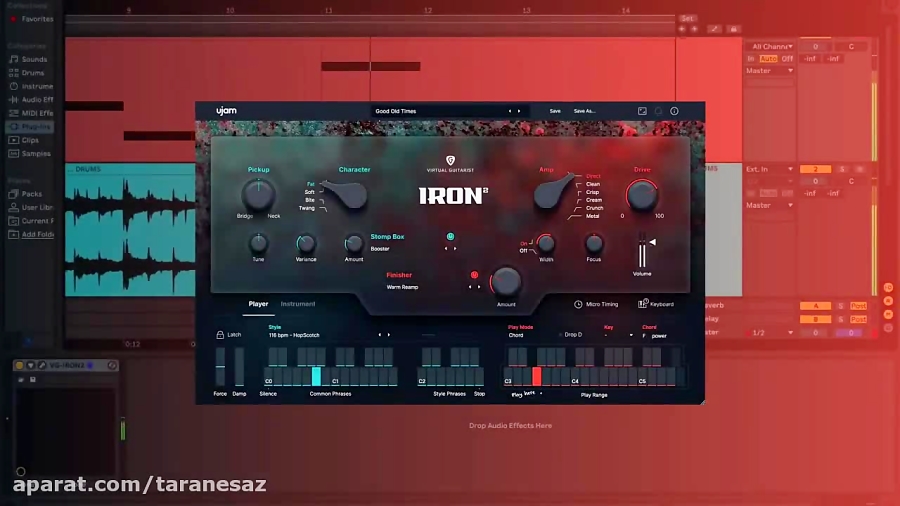
Task: Click Save As... in the plugin header
Action: (584, 111)
